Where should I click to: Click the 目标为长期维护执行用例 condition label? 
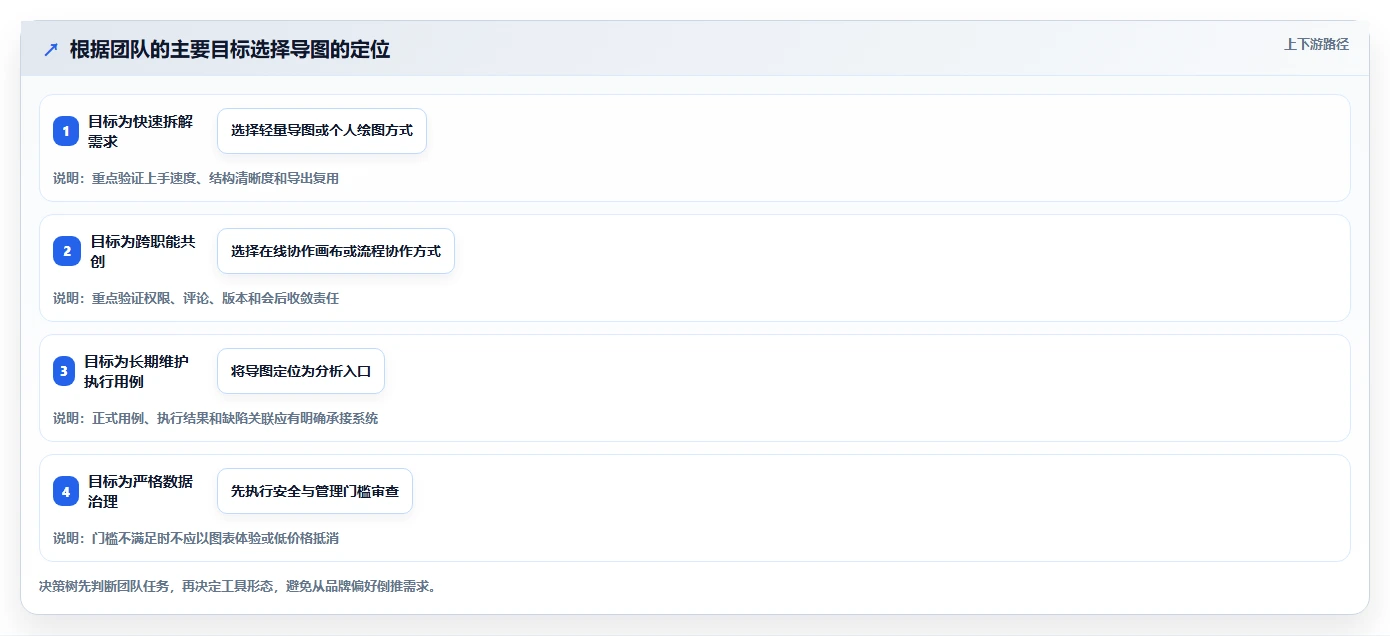(136, 371)
